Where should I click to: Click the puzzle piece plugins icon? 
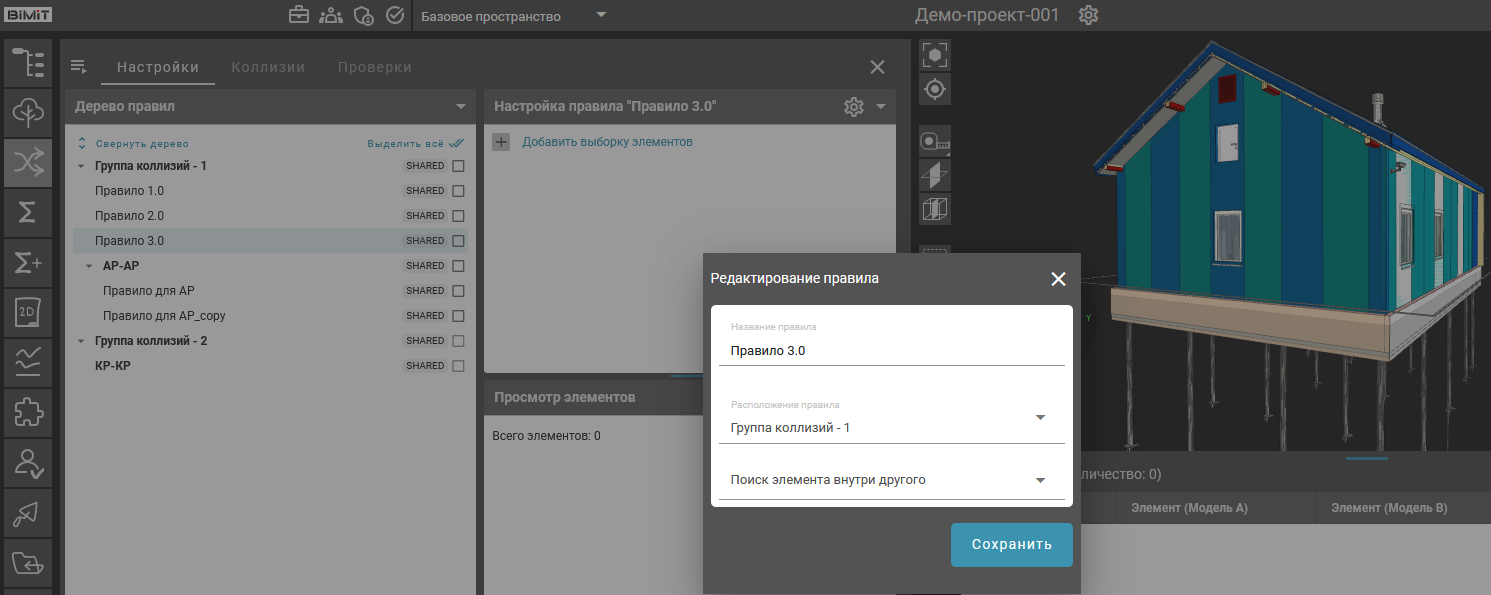28,412
